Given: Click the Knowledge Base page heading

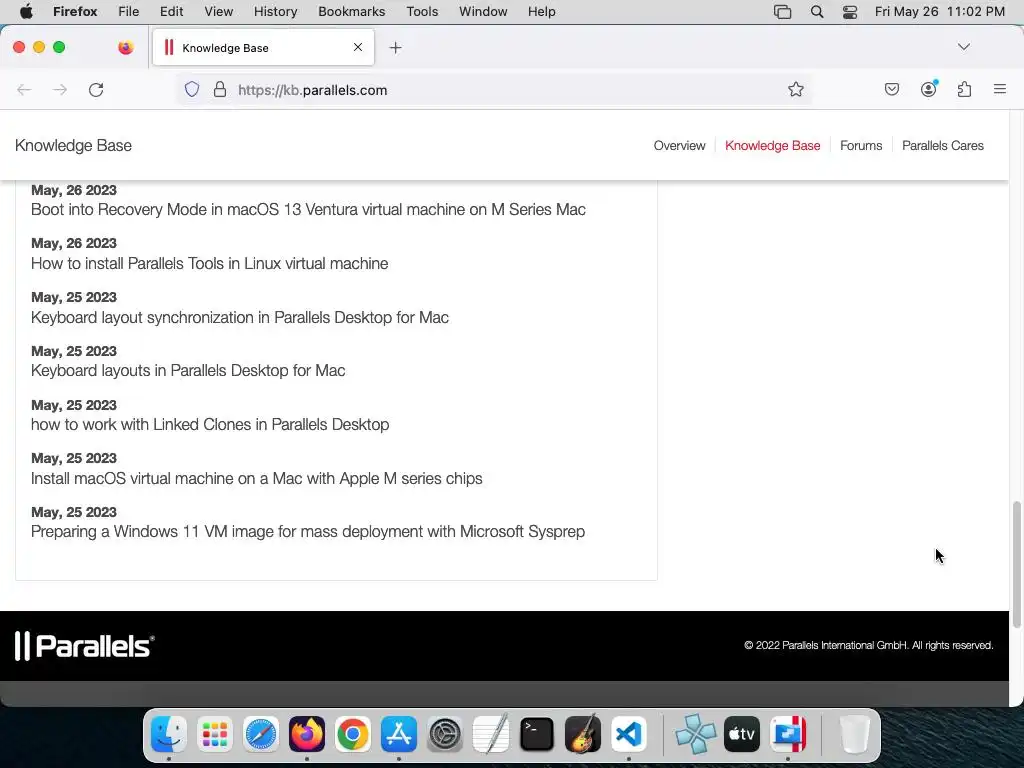Looking at the screenshot, I should tap(73, 146).
